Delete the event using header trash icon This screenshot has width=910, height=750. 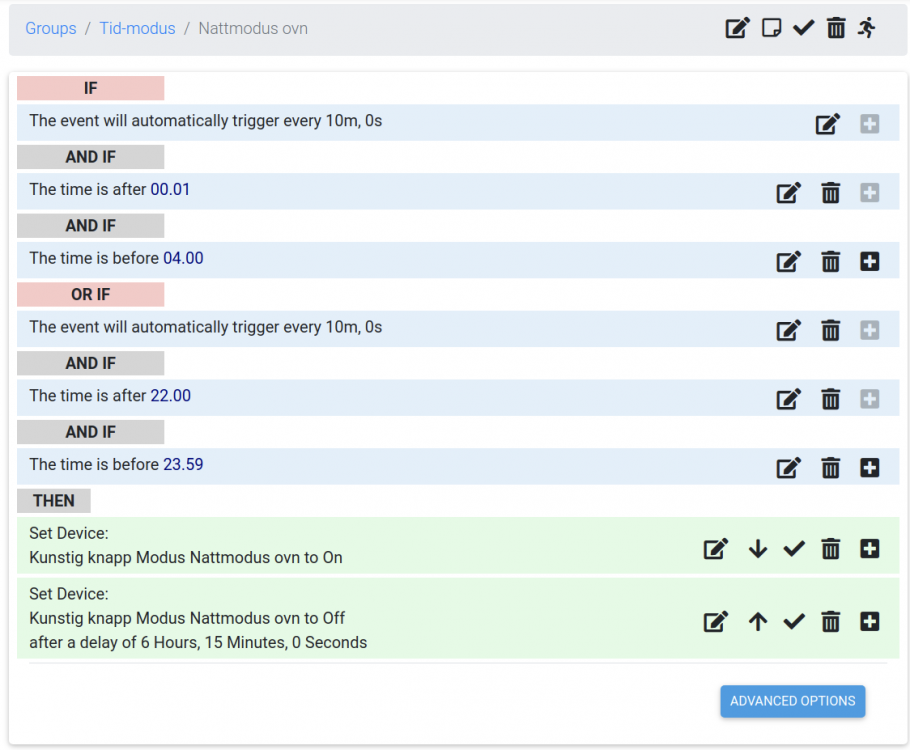(x=836, y=28)
